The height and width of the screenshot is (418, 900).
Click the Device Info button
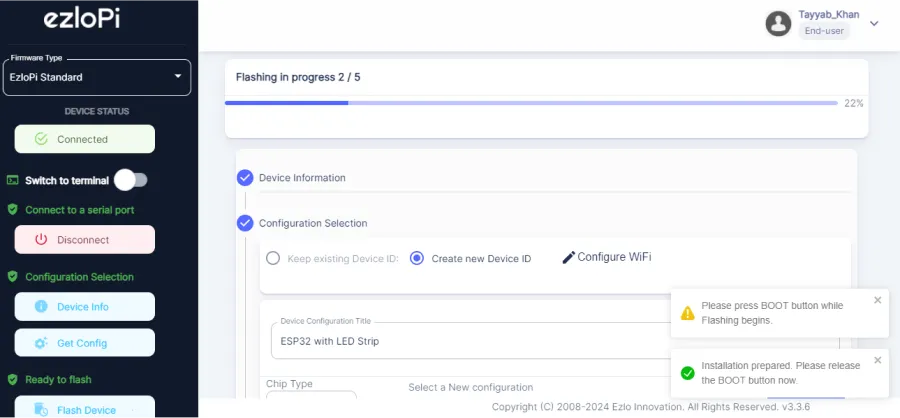pyautogui.click(x=85, y=306)
